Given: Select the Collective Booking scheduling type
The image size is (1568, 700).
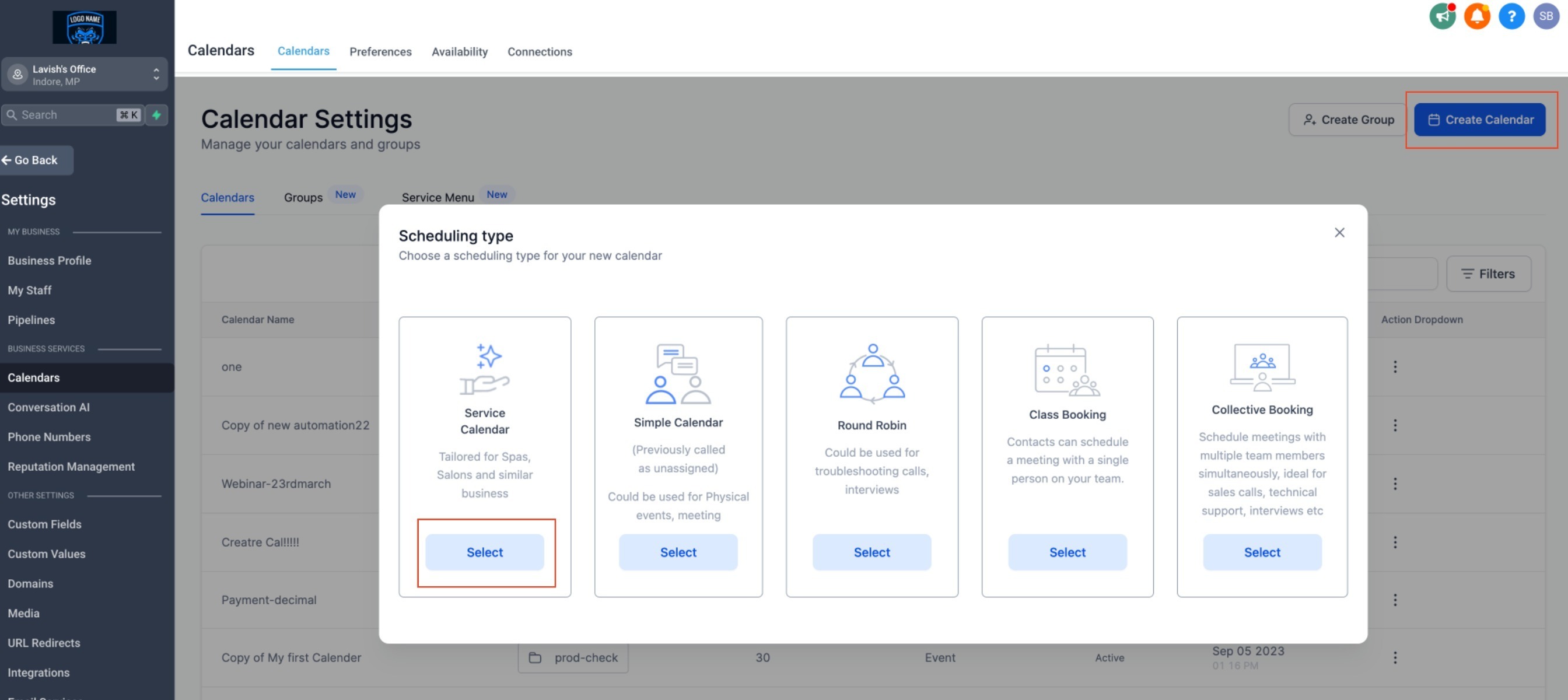Looking at the screenshot, I should [x=1261, y=552].
